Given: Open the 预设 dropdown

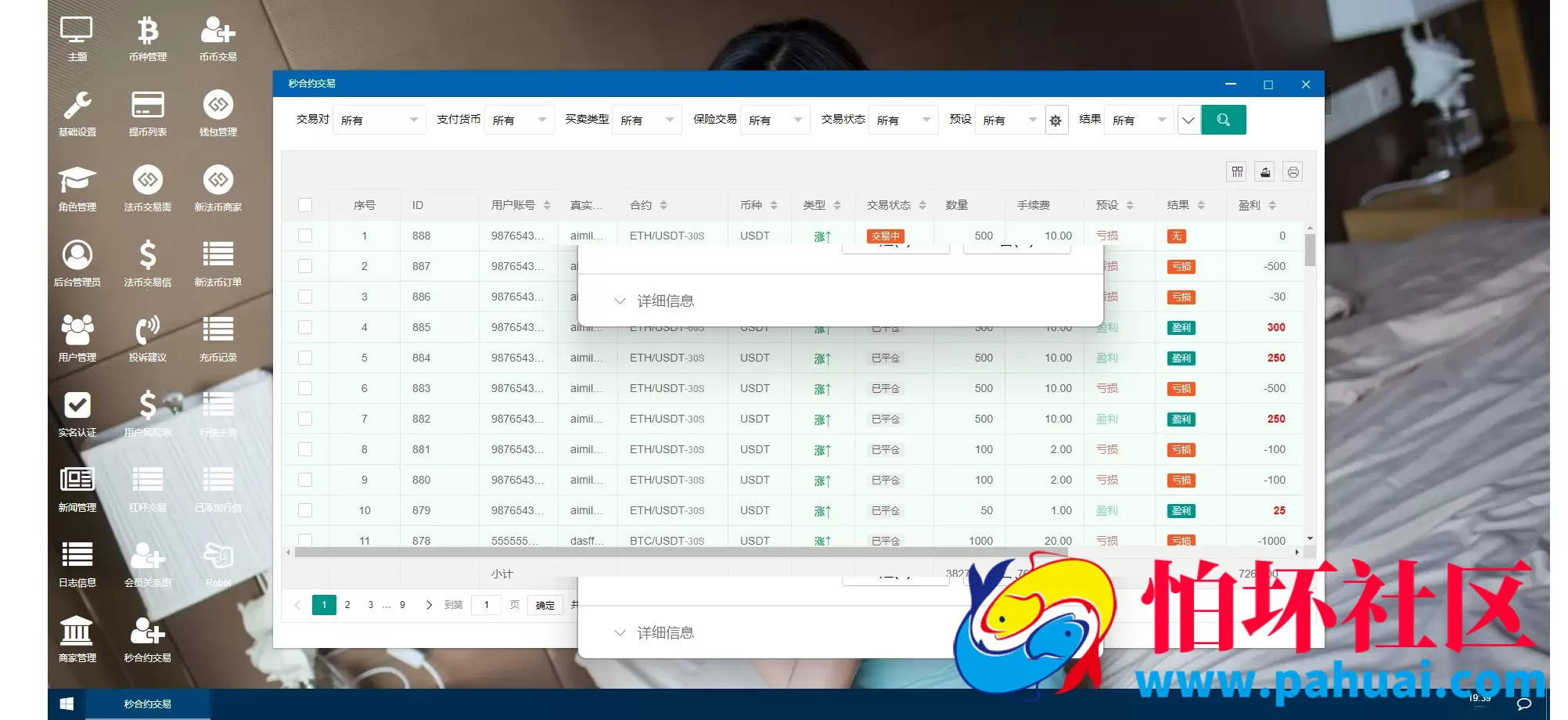Looking at the screenshot, I should click(x=1010, y=120).
